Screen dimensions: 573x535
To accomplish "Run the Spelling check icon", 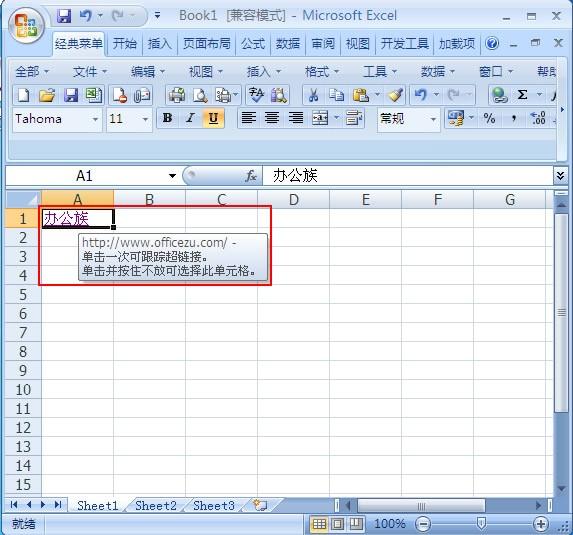I will click(x=257, y=95).
